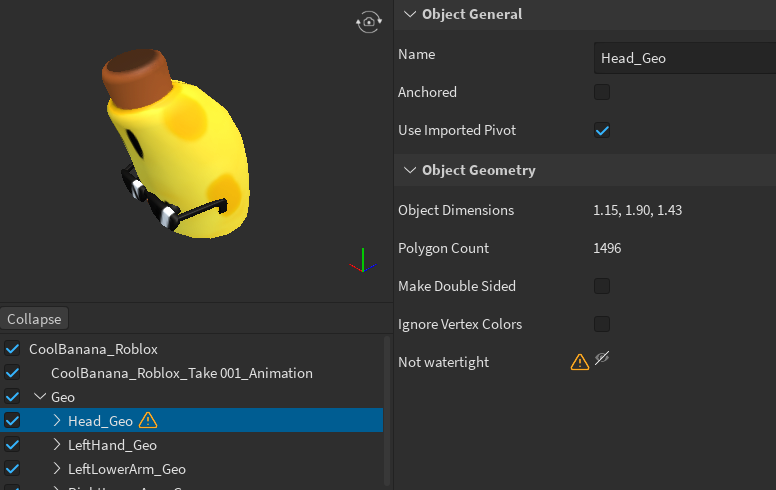The image size is (776, 490).
Task: Edit the Name field containing Head_Geo
Action: pyautogui.click(x=685, y=58)
